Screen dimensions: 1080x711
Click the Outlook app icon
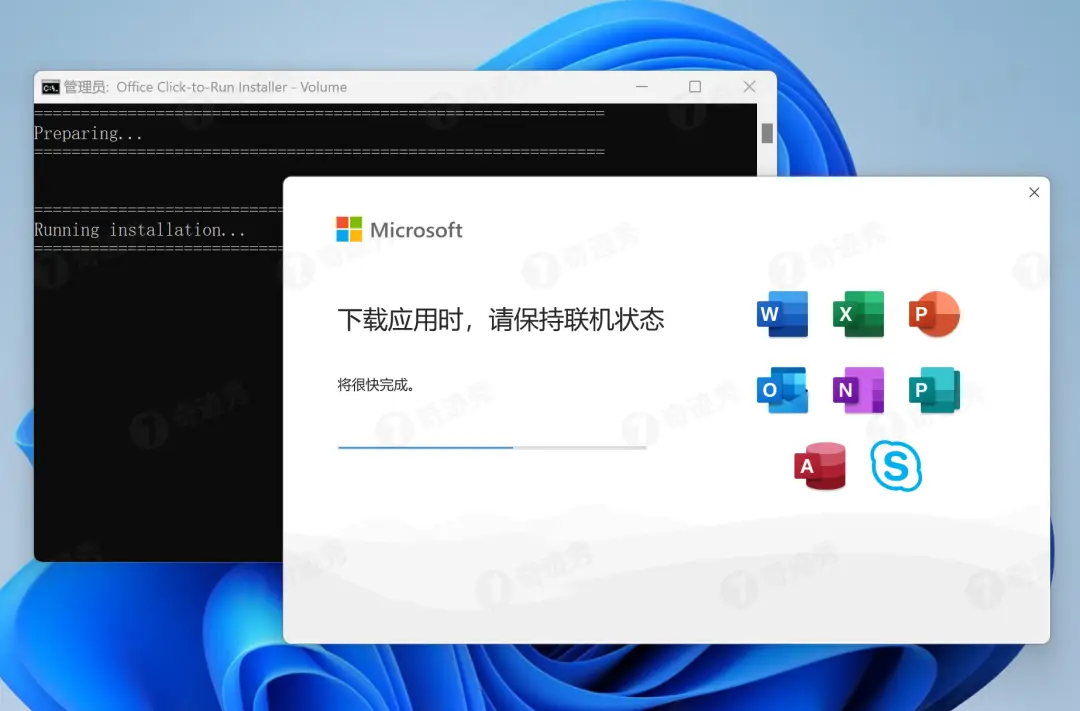pos(781,390)
